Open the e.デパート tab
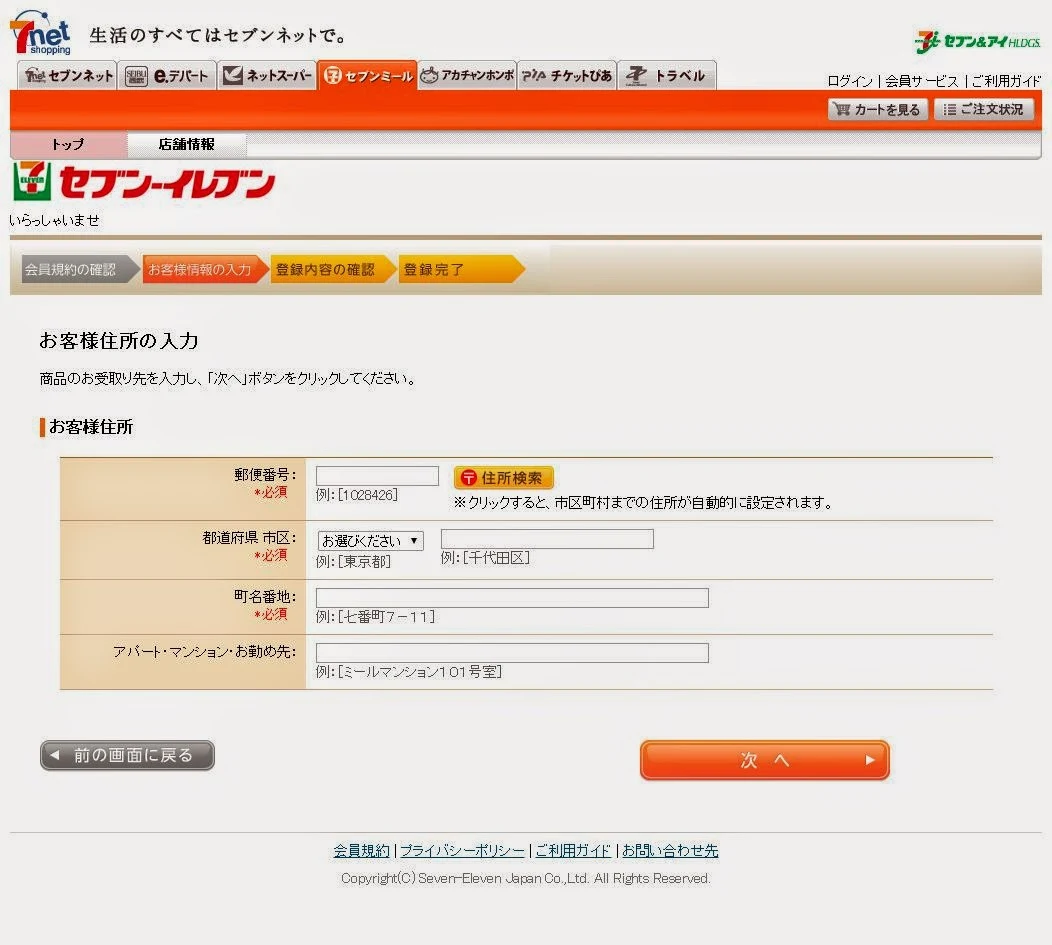1052x945 pixels. tap(168, 76)
